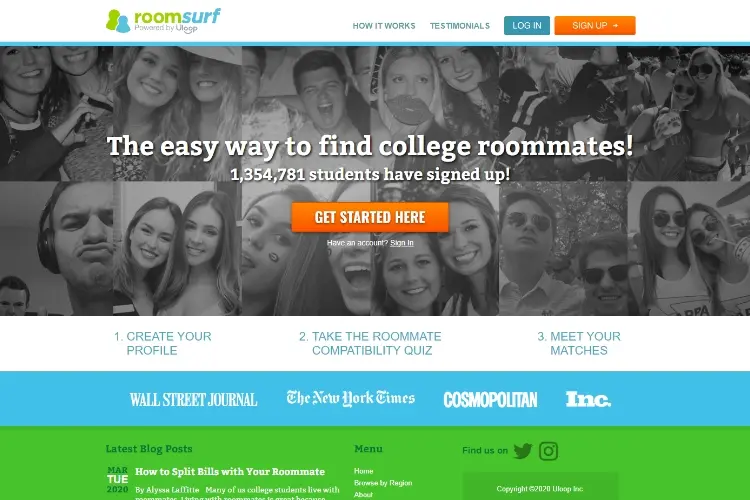Open the Testimonials page
The image size is (750, 500).
point(460,26)
